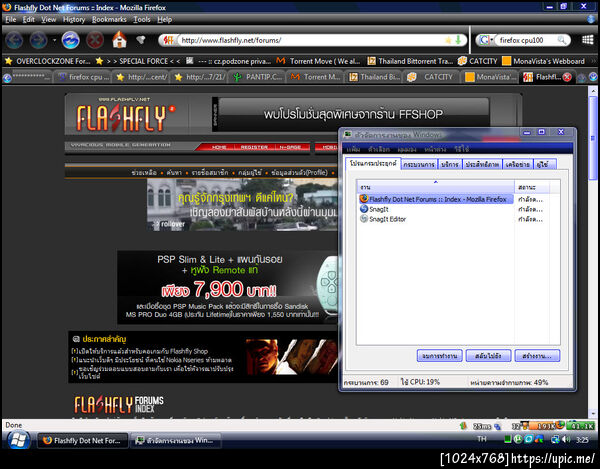Viewport: 600px width, 469px height.
Task: Click the volume speaker tray icon
Action: coord(566,440)
